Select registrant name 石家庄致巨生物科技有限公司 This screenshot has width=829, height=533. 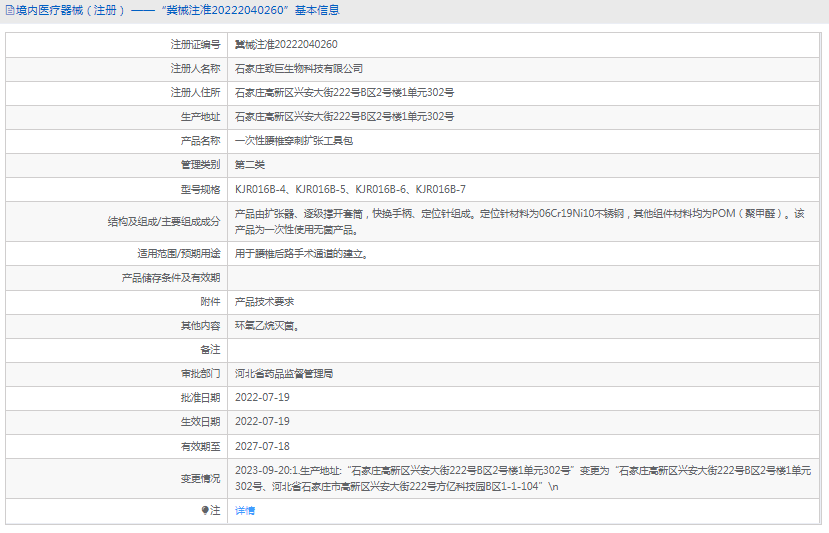299,69
